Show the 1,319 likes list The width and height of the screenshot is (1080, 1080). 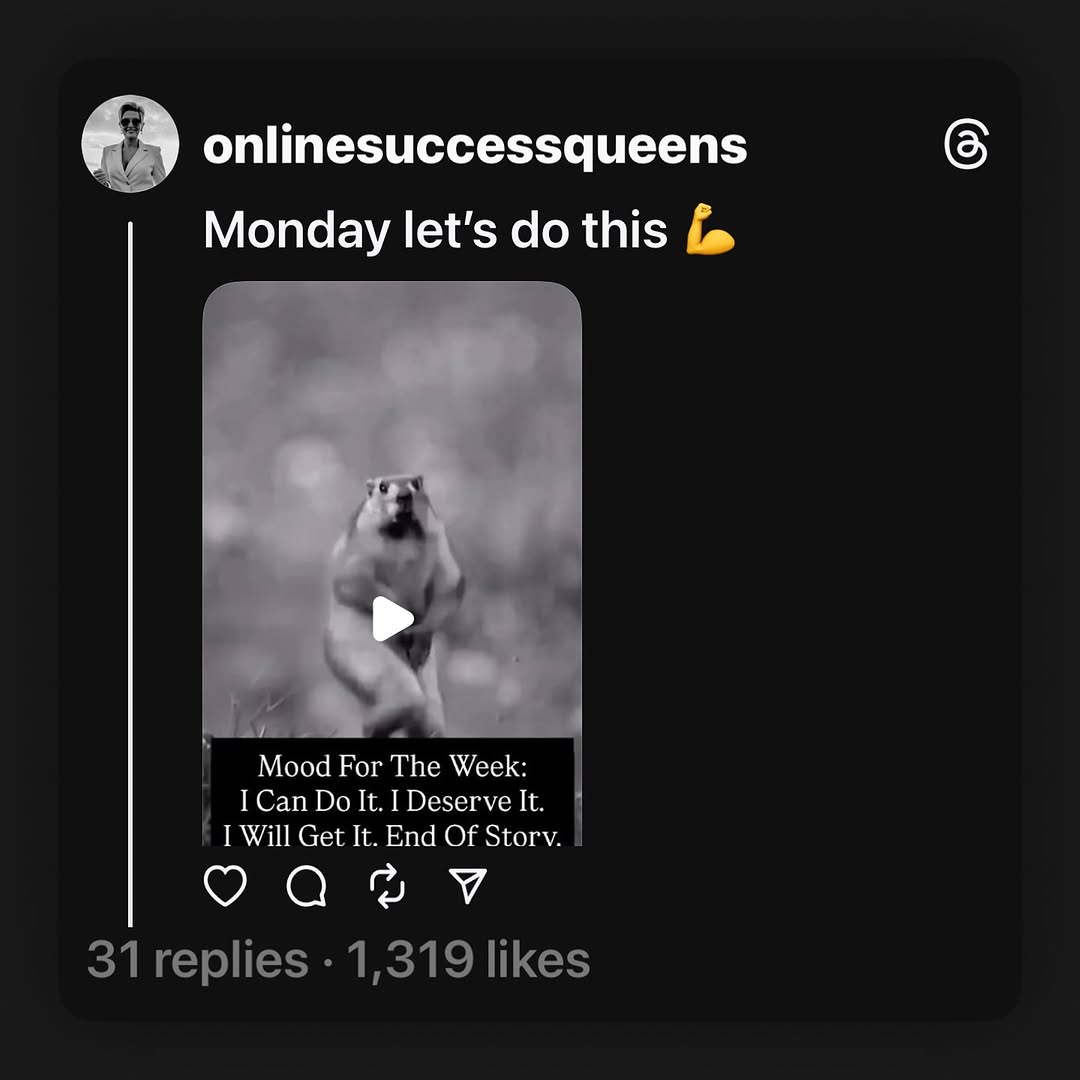468,960
